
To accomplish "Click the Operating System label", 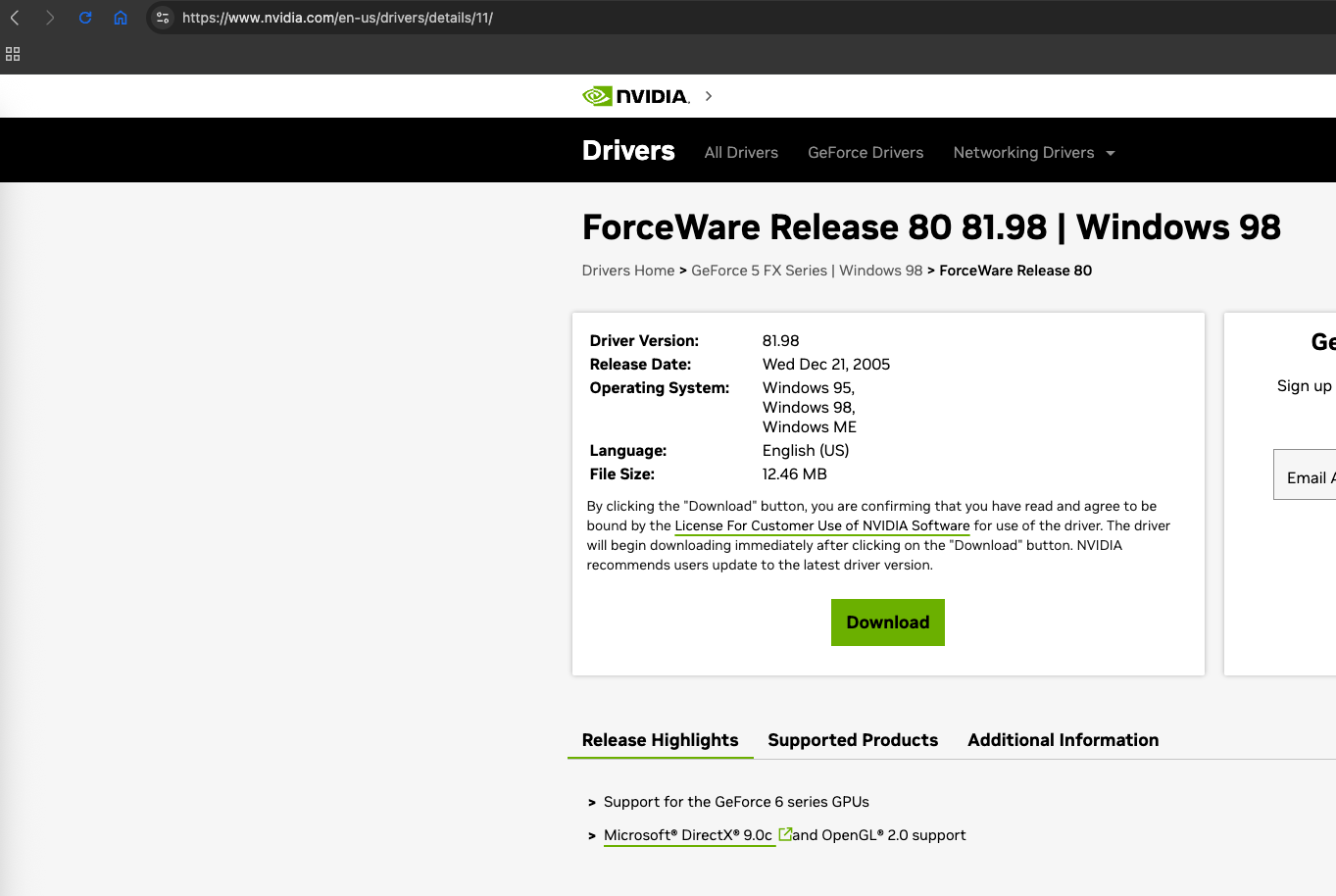I will tap(660, 388).
